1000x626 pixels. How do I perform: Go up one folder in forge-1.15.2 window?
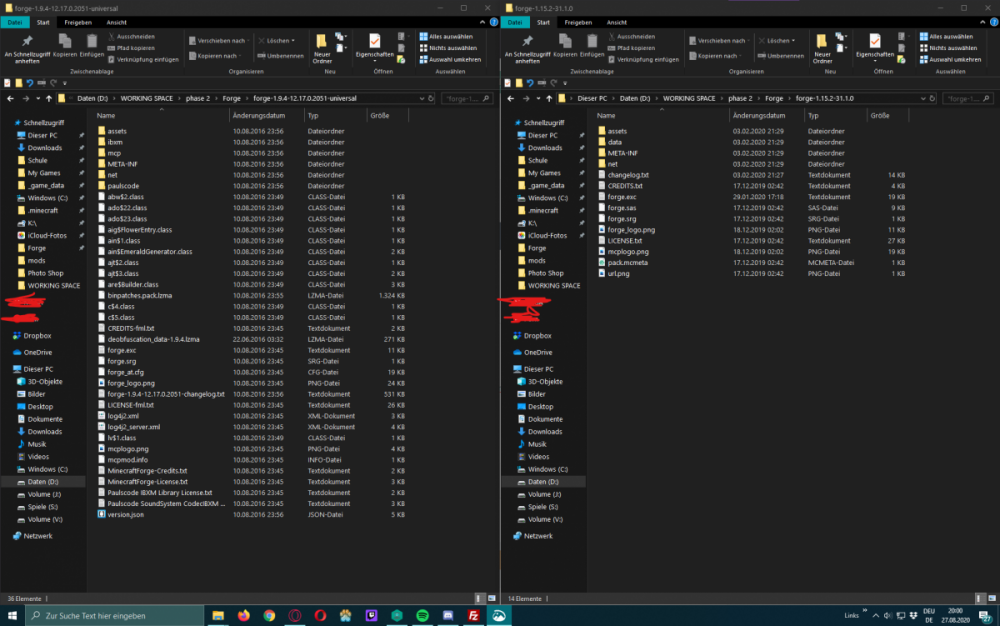548,99
